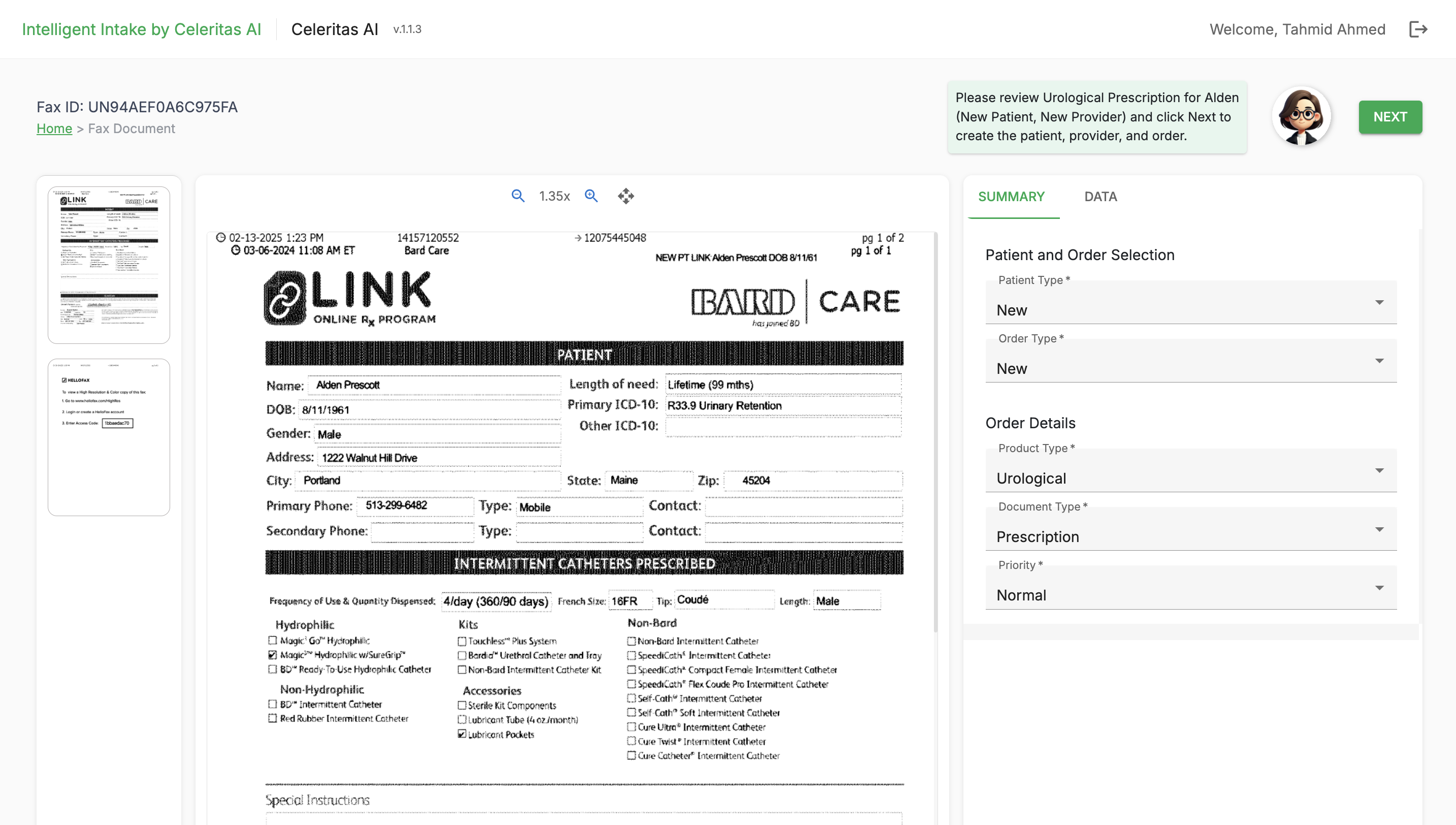Go to the Home breadcrumb link
Viewport: 1456px width, 825px height.
54,129
